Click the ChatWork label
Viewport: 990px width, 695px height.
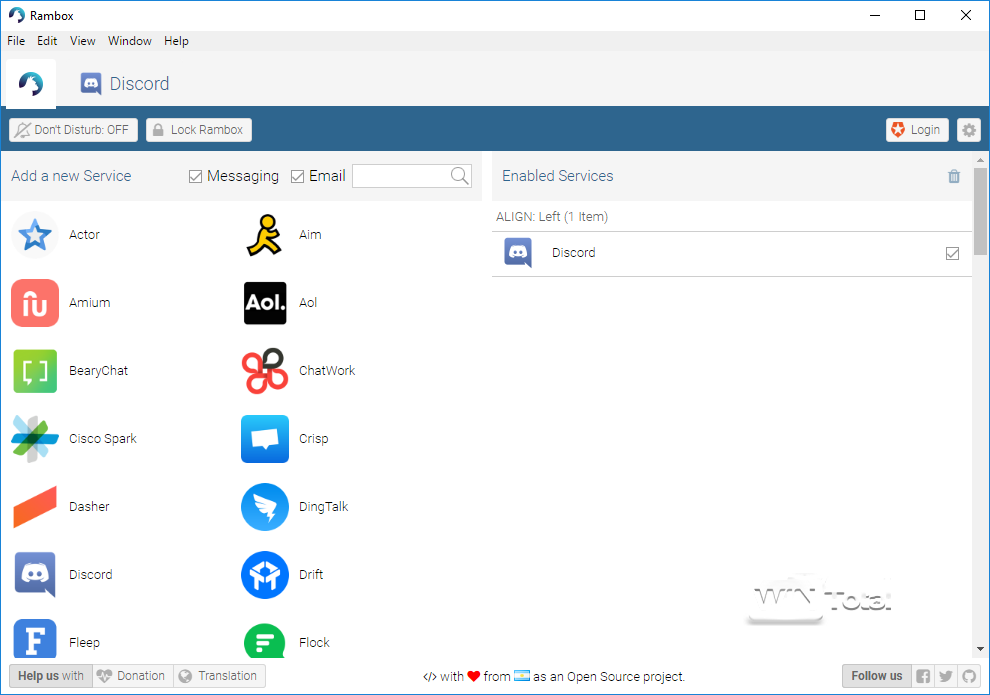(327, 371)
